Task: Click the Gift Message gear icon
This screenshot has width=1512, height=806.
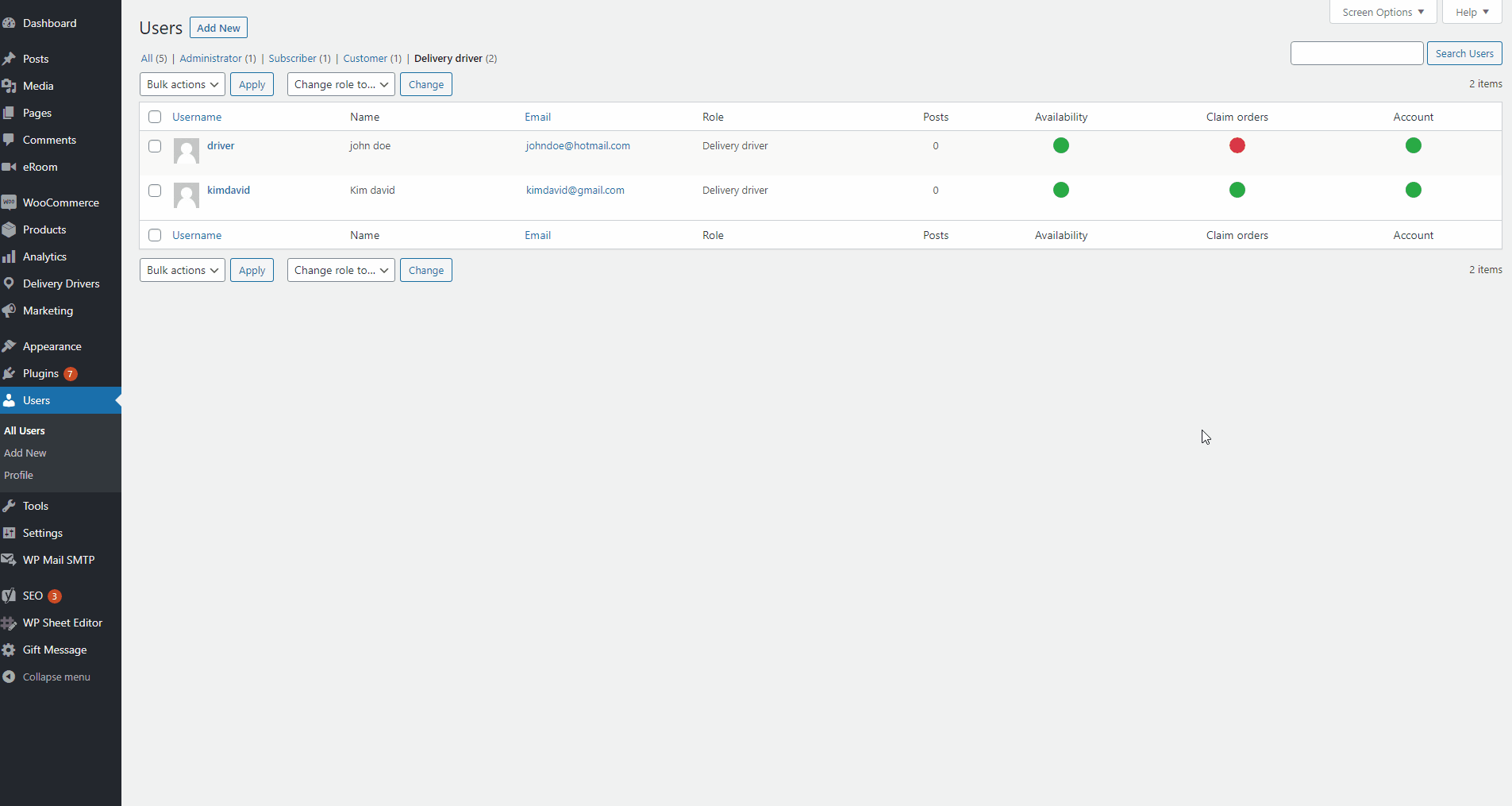Action: click(x=9, y=650)
